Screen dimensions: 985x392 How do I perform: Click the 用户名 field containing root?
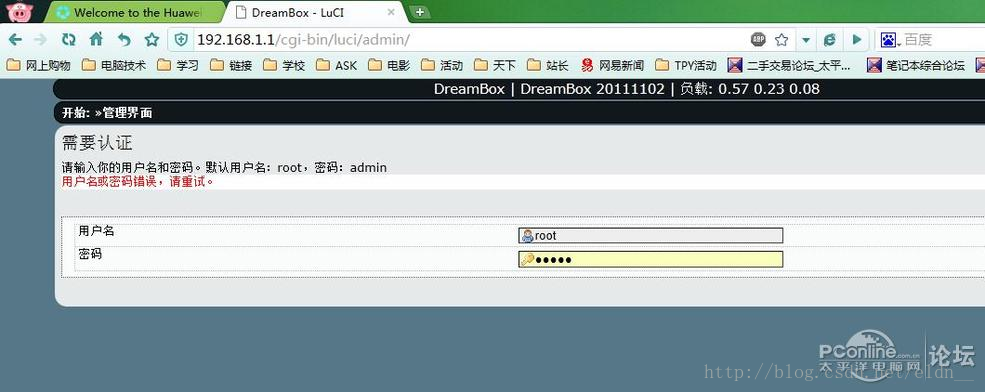point(650,236)
